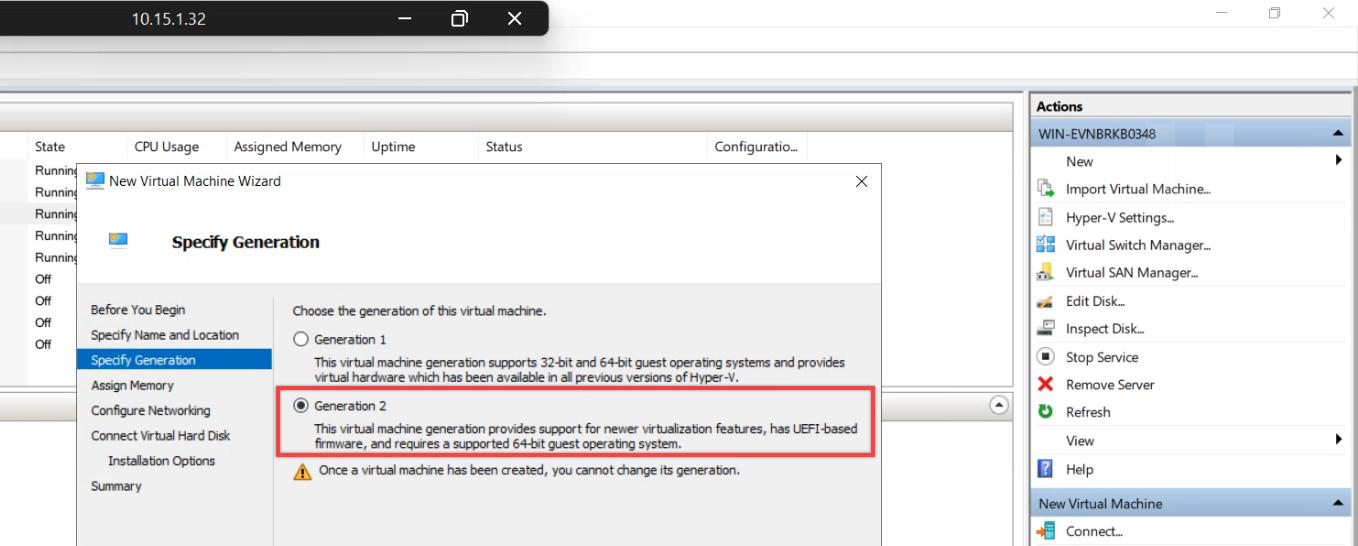Click the Stop Service icon

pyautogui.click(x=1046, y=356)
